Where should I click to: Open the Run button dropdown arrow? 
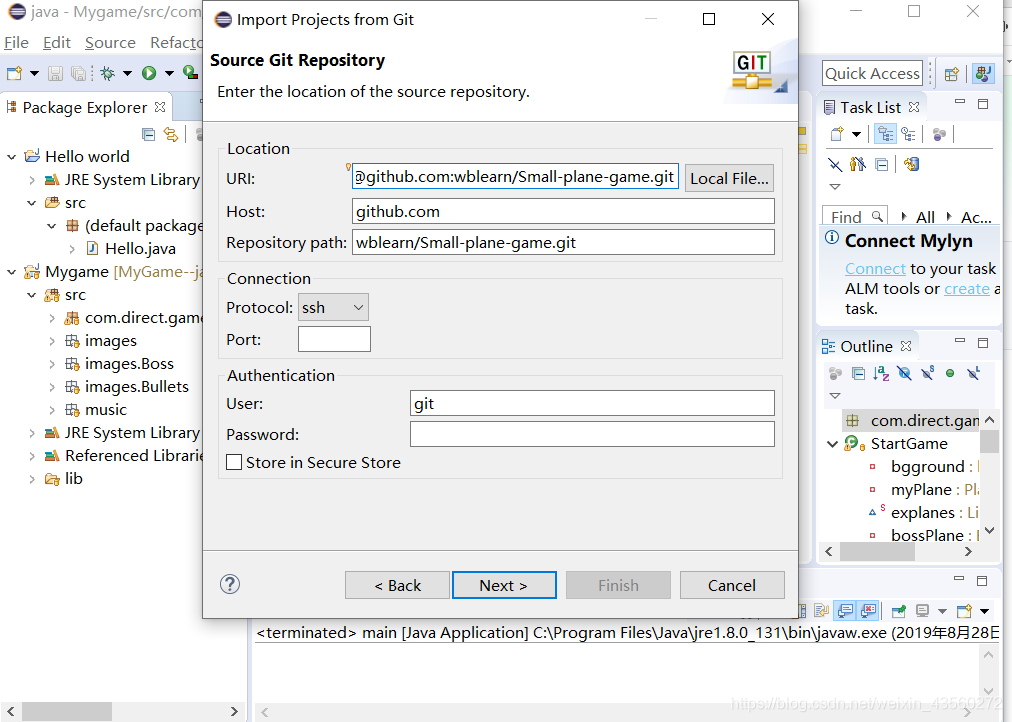[170, 74]
